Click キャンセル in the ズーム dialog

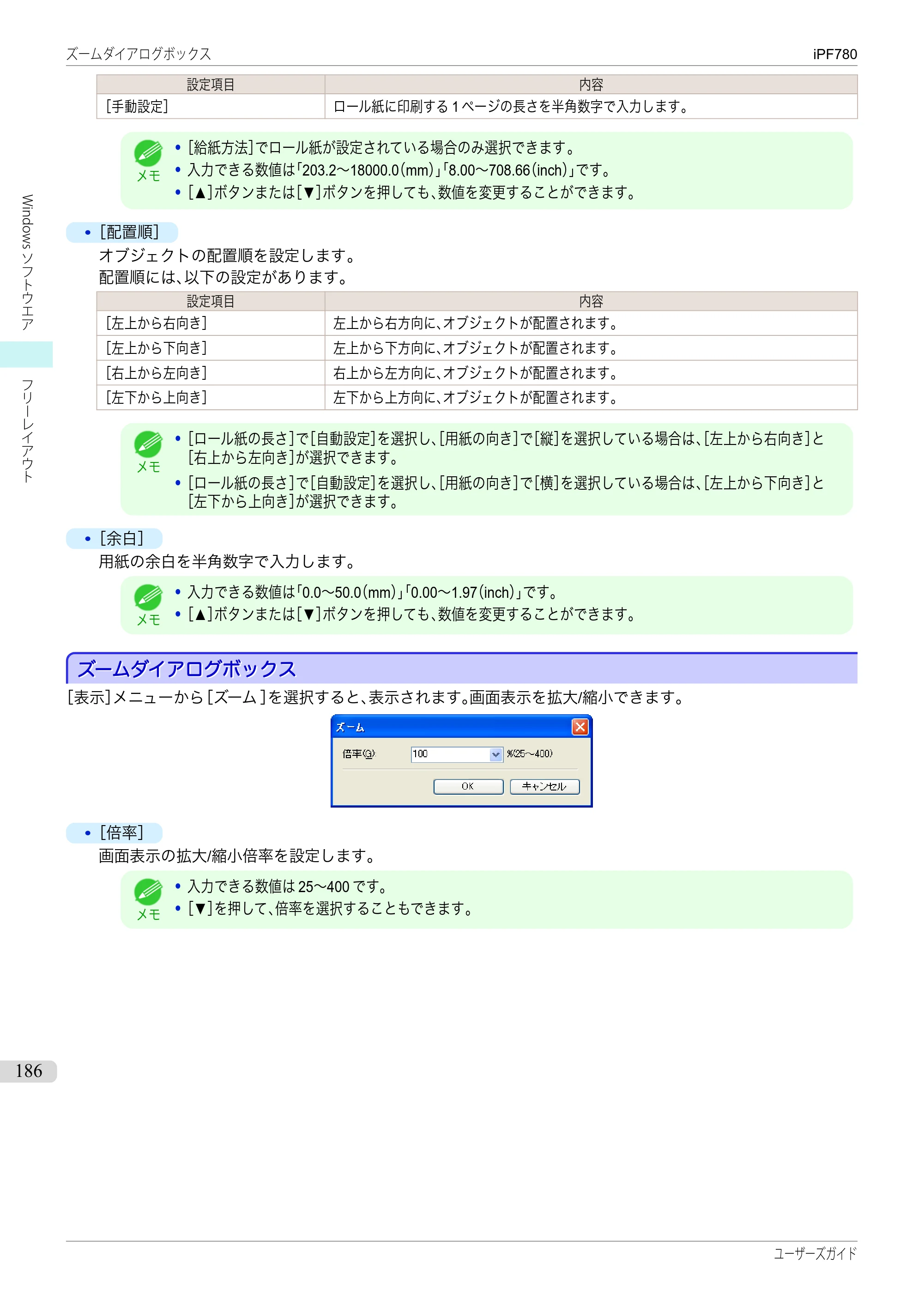pos(544,786)
